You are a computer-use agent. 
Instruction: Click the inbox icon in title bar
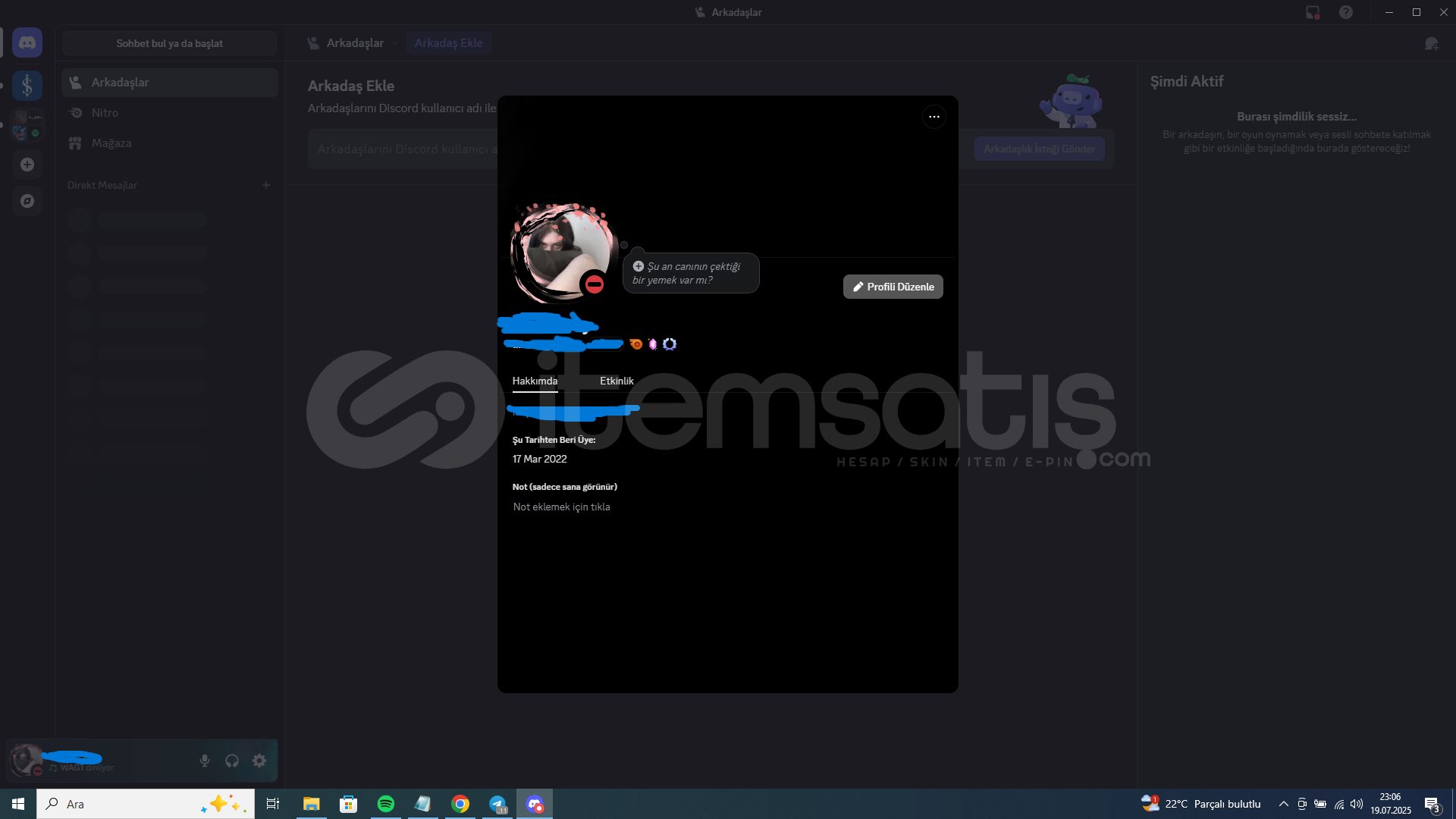[1313, 12]
